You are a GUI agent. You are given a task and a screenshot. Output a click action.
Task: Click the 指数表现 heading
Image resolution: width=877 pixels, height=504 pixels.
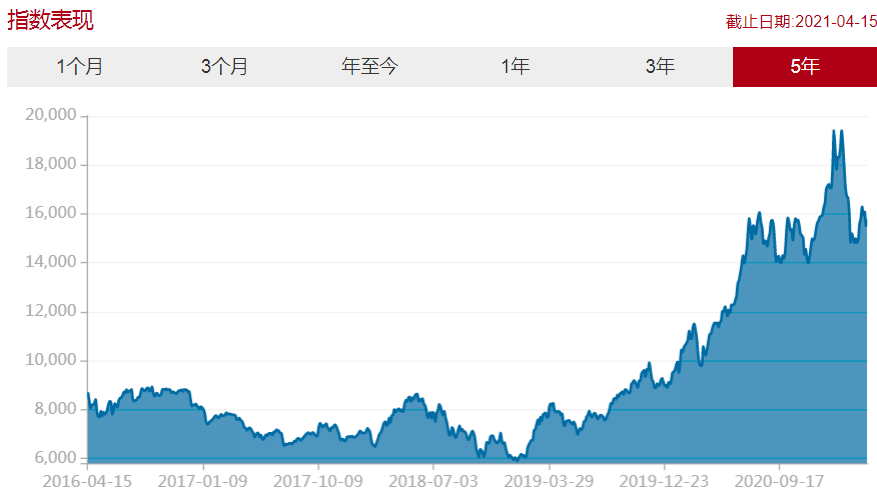(x=50, y=20)
